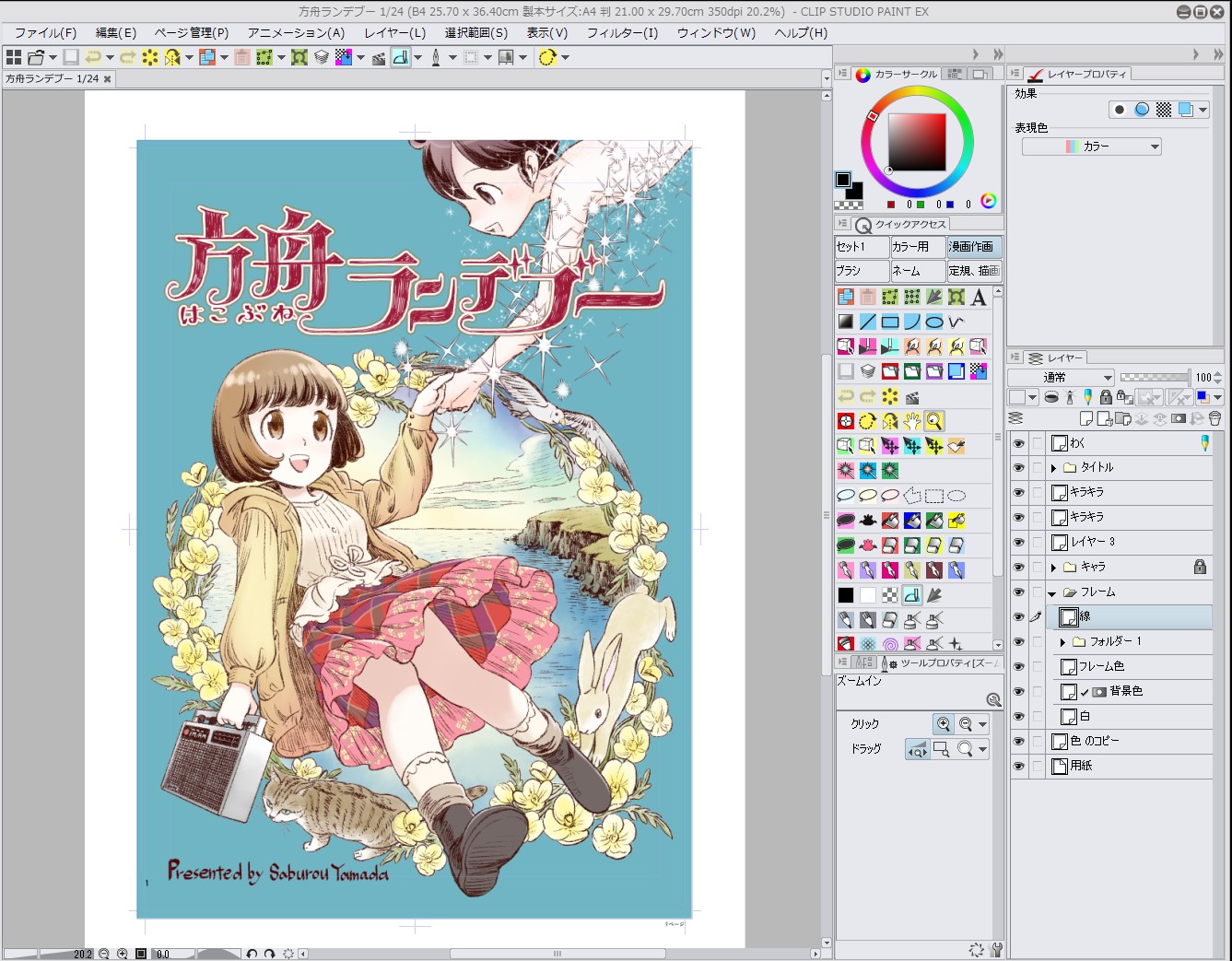Tick the selection checkbox of 色 のコピー layer
1232x961 pixels.
(x=1038, y=741)
